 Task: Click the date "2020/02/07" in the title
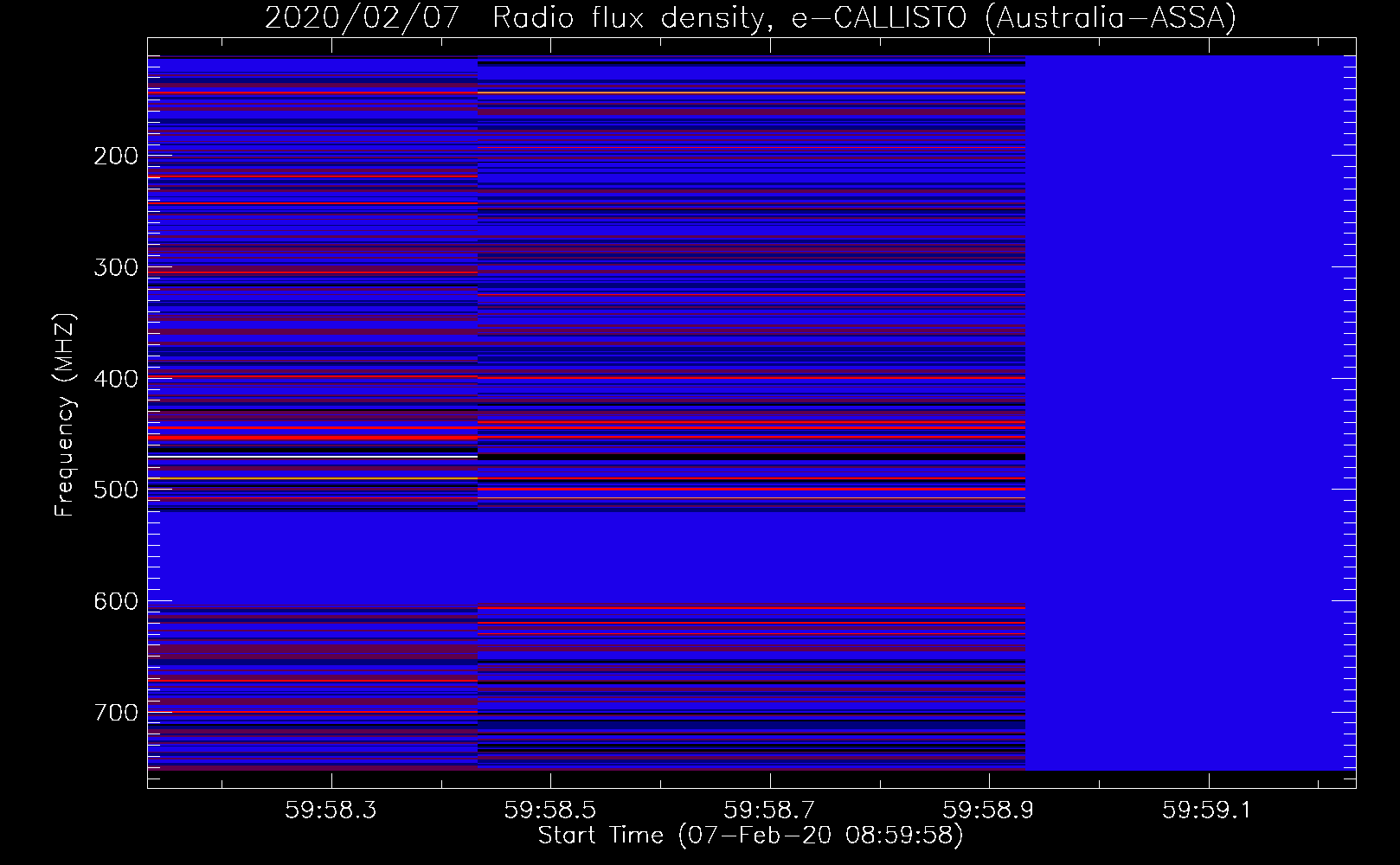pos(362,17)
